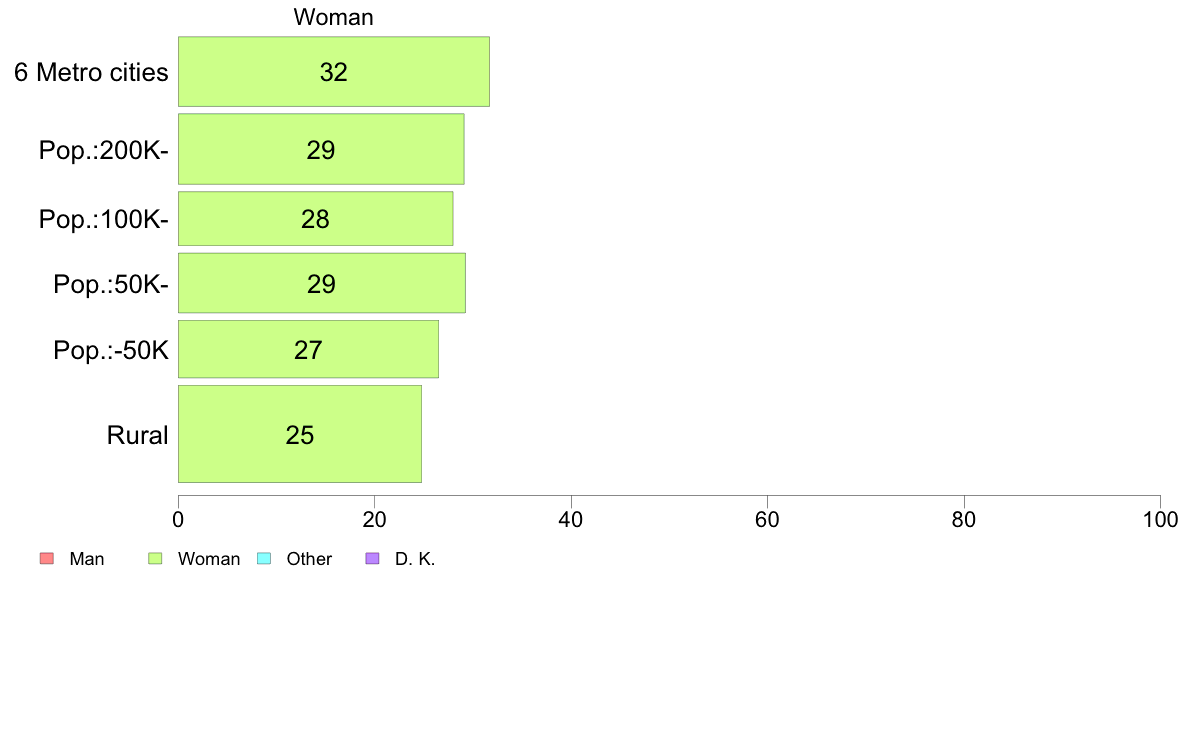Select the Pop.:-50K bar showing 27

[308, 349]
